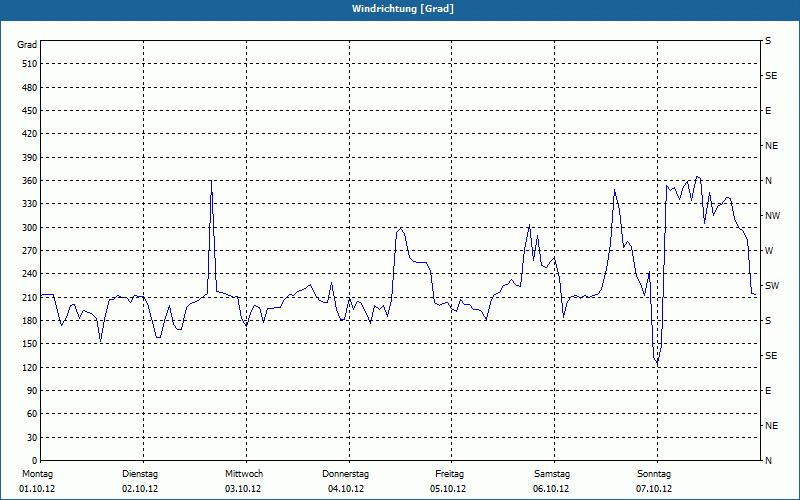
Task: Select the 300 degree axis label
Action: coord(30,228)
